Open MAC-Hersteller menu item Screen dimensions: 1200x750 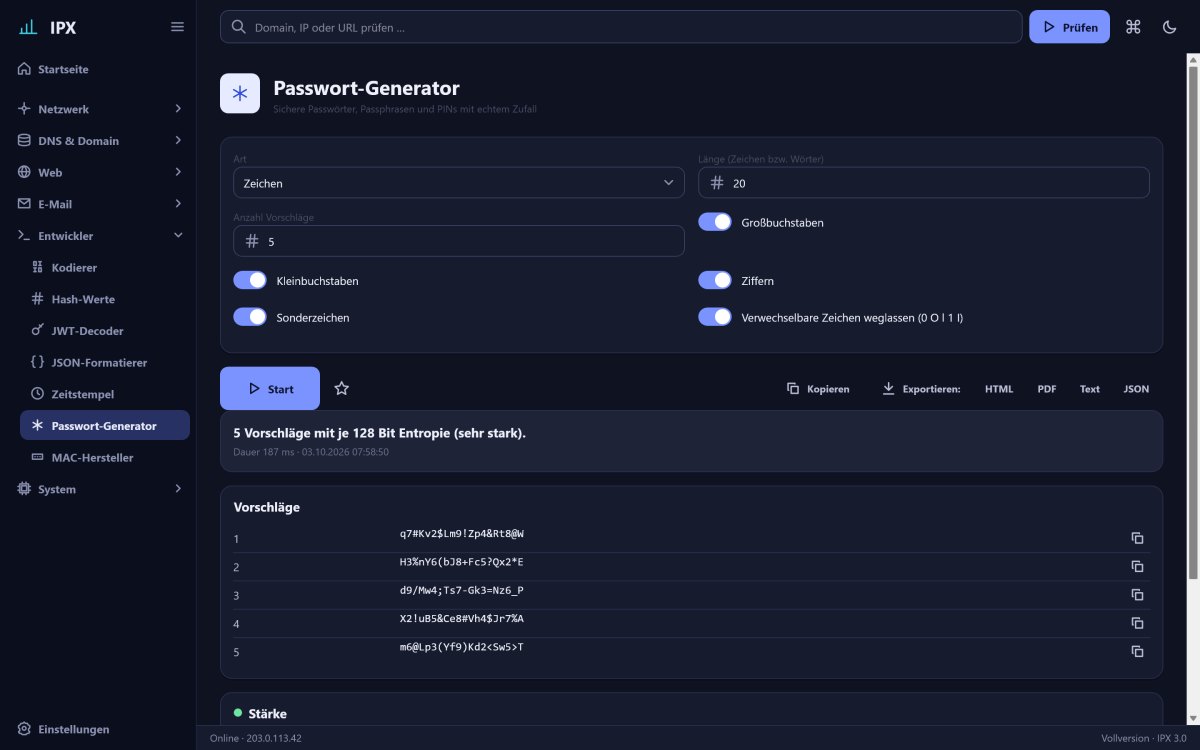point(105,457)
